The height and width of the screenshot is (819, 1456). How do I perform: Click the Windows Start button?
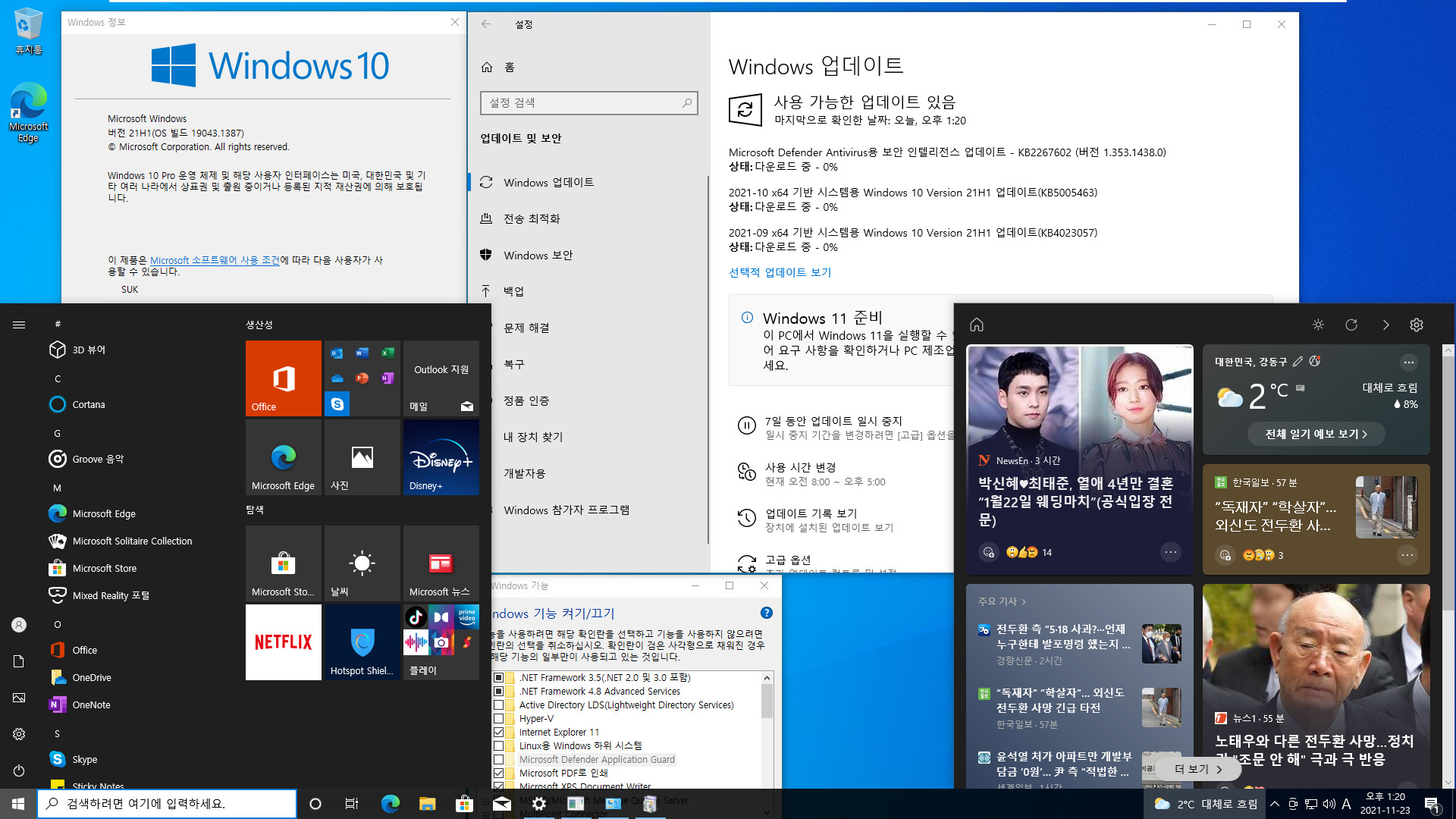click(x=18, y=804)
